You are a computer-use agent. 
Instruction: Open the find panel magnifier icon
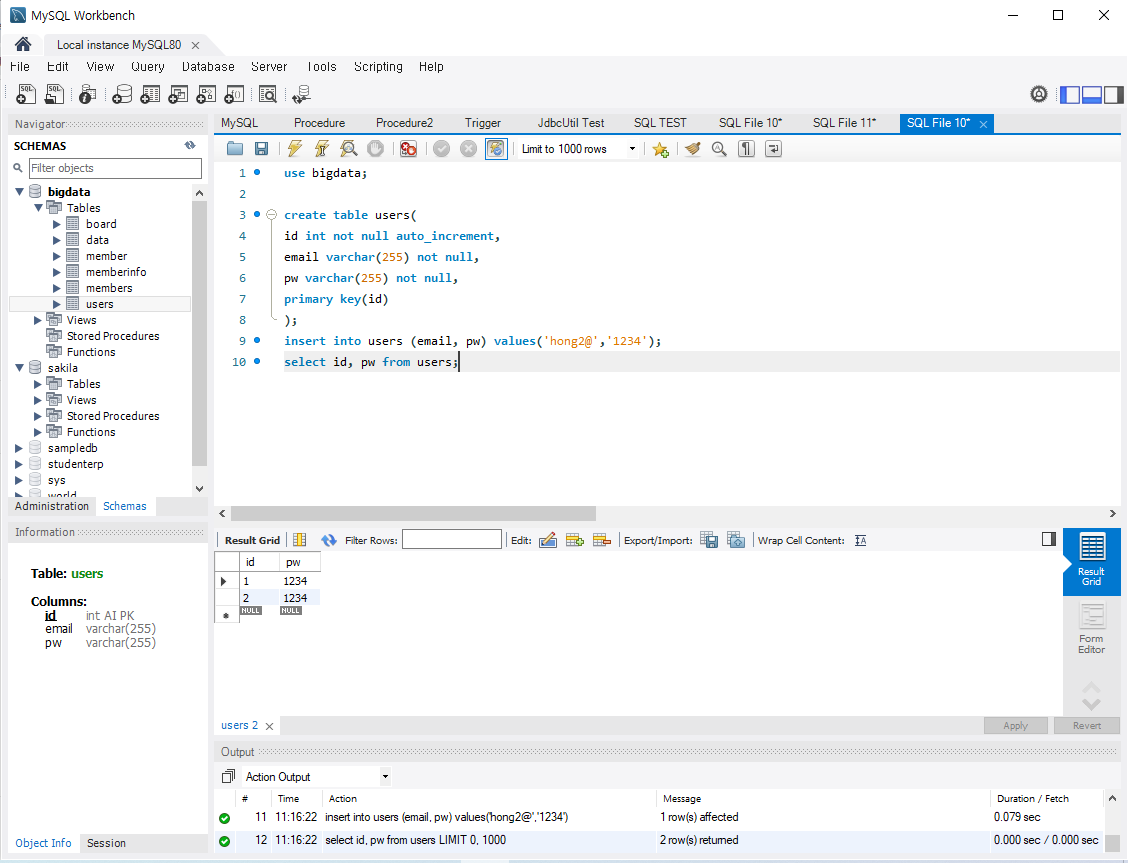tap(719, 149)
